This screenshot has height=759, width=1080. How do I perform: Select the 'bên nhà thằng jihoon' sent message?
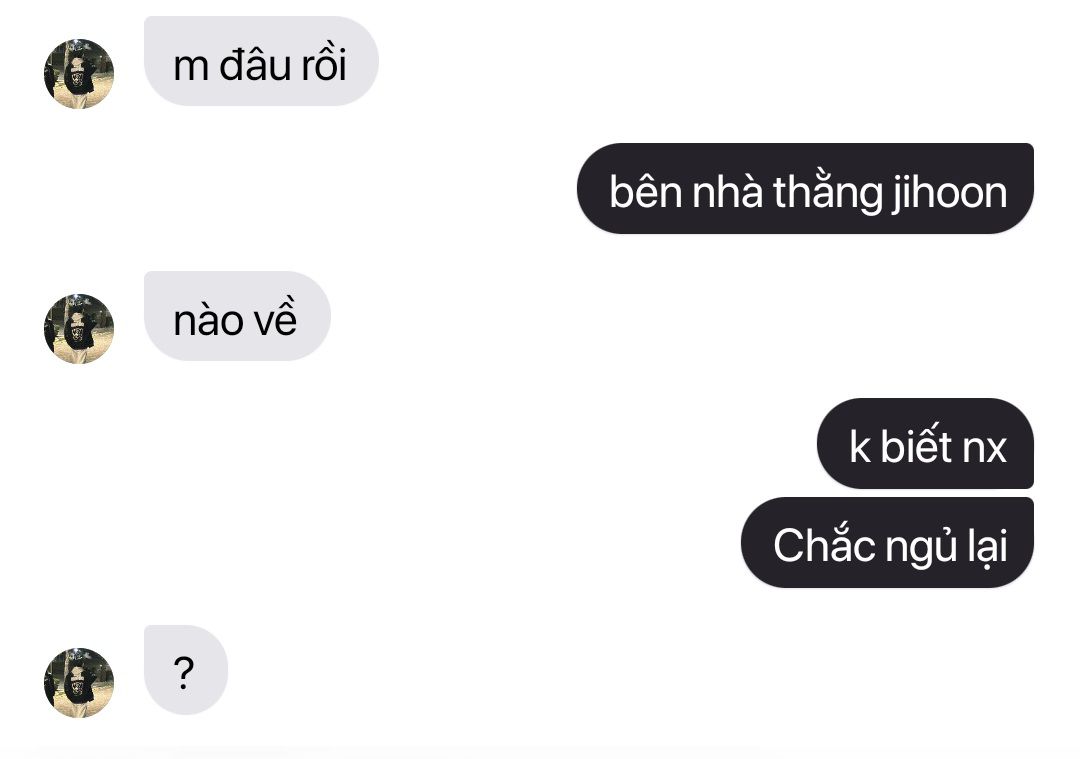pyautogui.click(x=805, y=189)
